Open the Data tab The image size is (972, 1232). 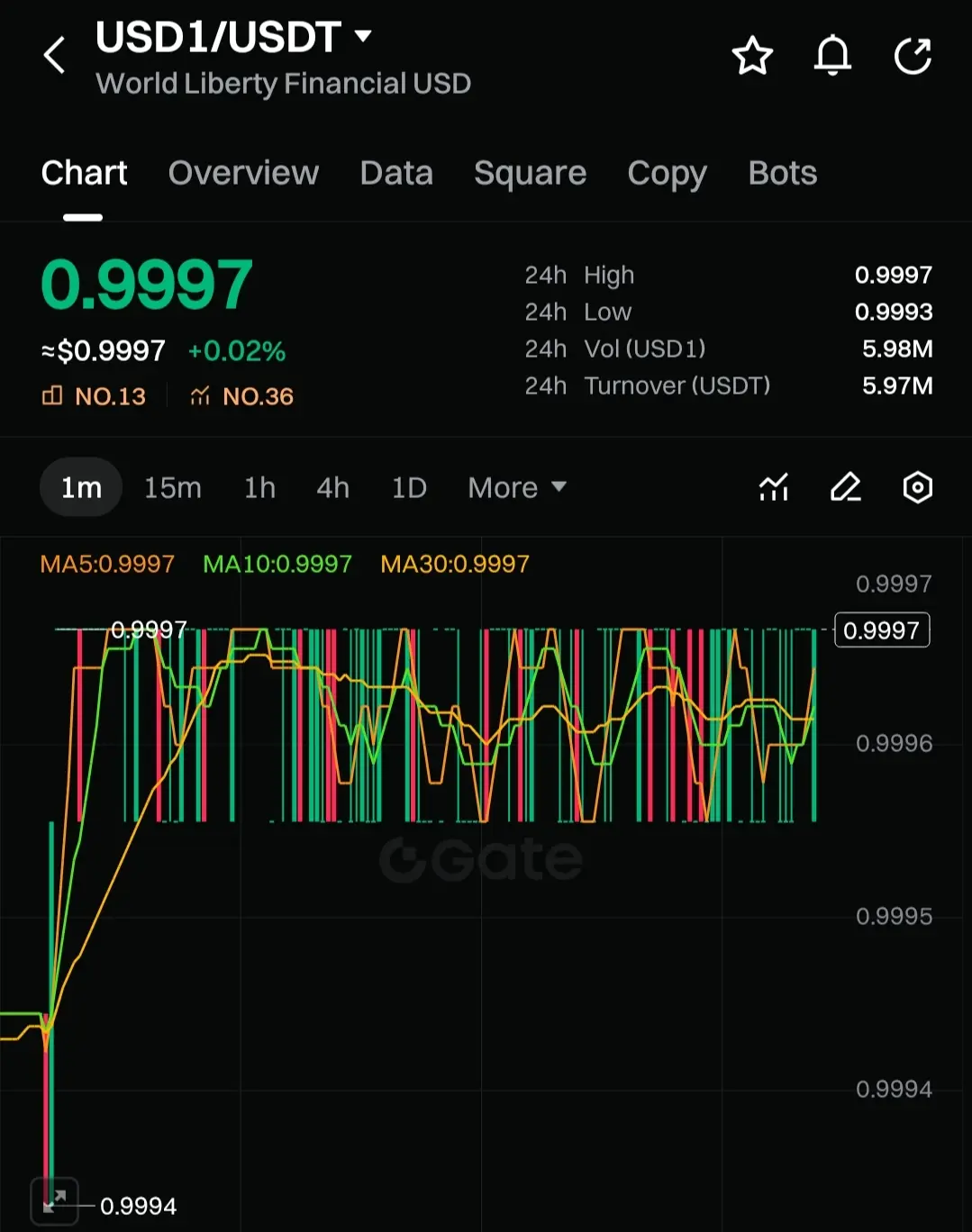[396, 172]
